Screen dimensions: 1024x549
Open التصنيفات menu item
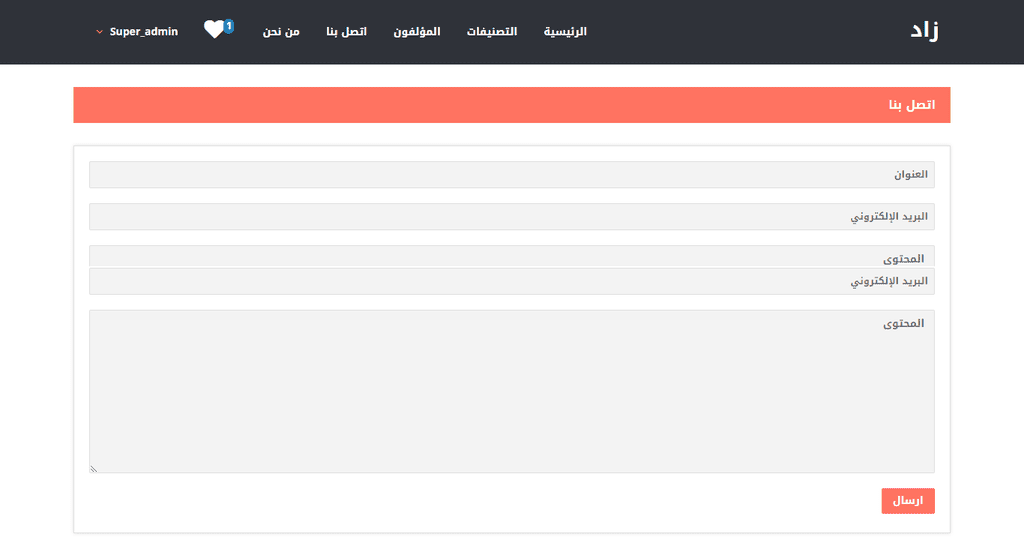click(492, 31)
